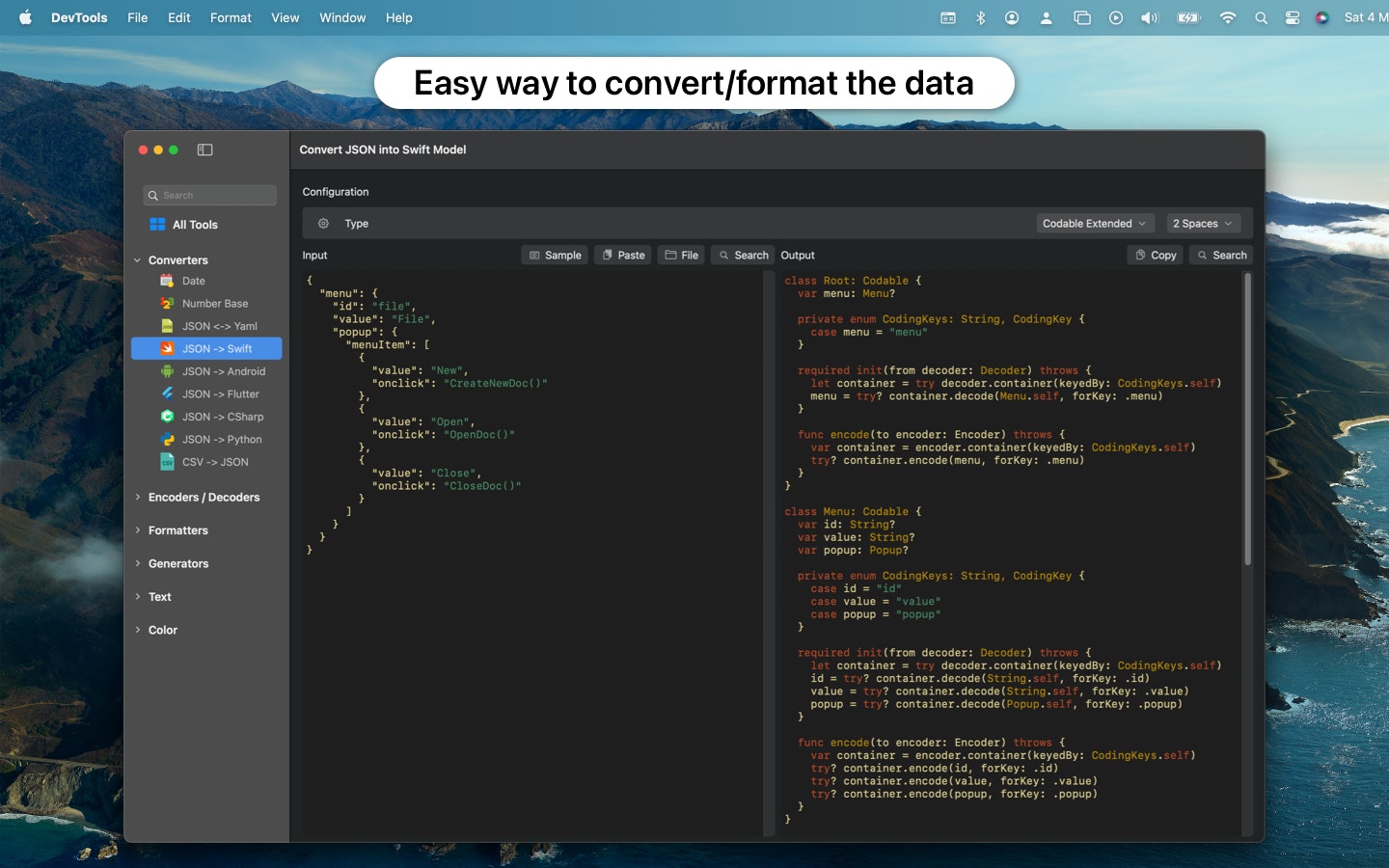Select the JSON -> CSharp icon
1389x868 pixels.
pyautogui.click(x=167, y=417)
